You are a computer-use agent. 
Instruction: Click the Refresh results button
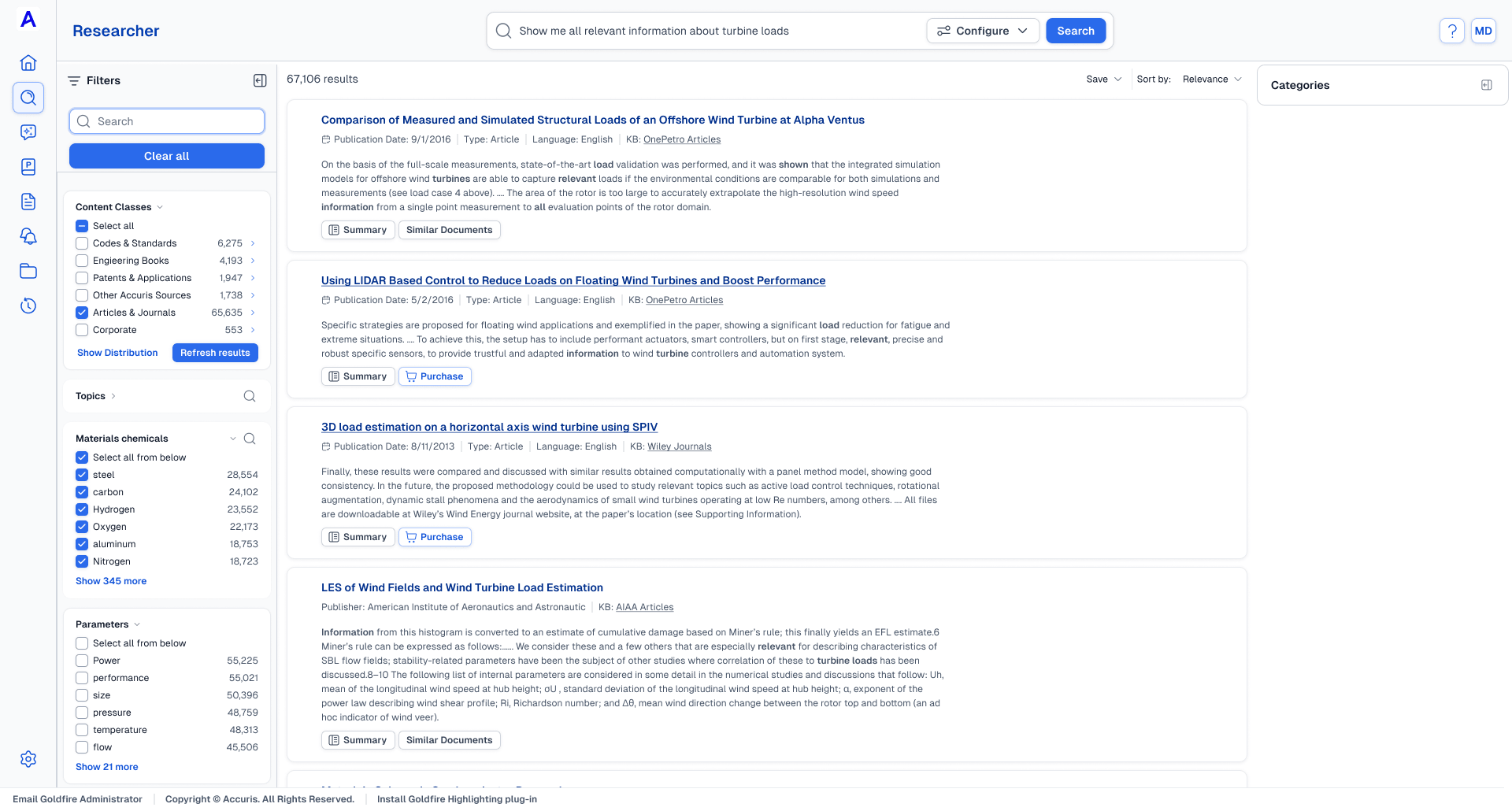click(215, 353)
